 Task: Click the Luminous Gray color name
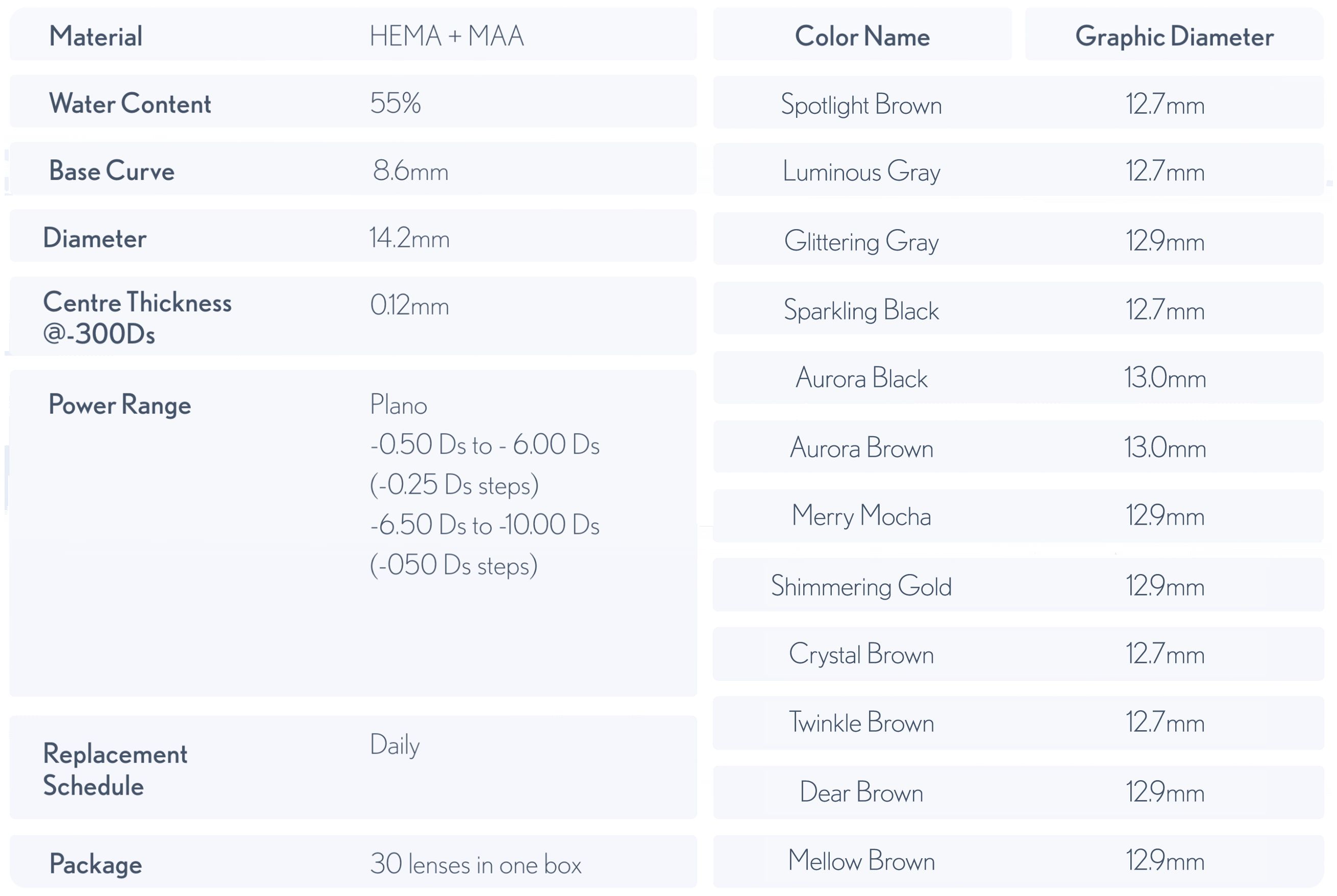point(861,172)
